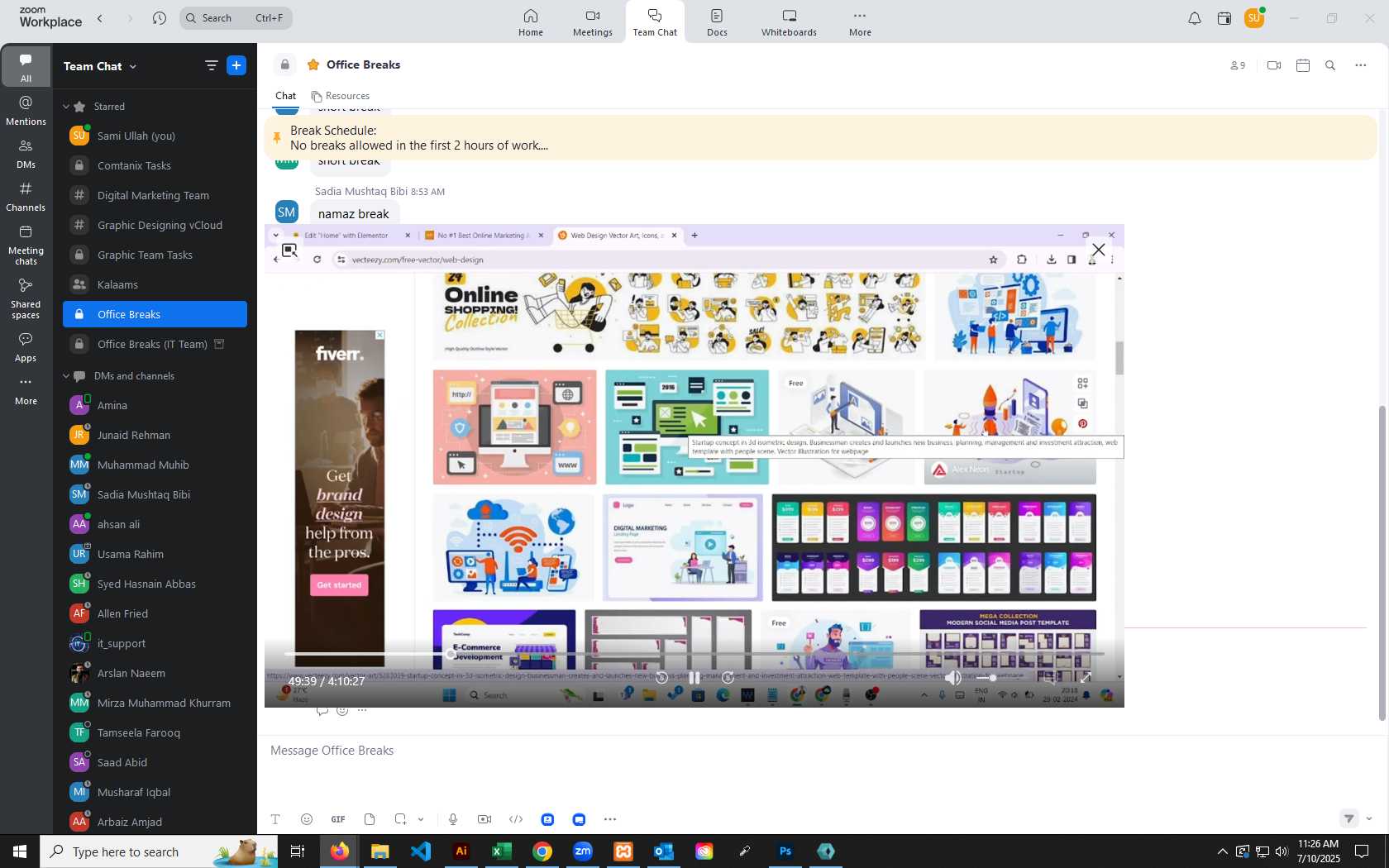Record audio message with microphone icon
The height and width of the screenshot is (868, 1389).
pyautogui.click(x=453, y=819)
